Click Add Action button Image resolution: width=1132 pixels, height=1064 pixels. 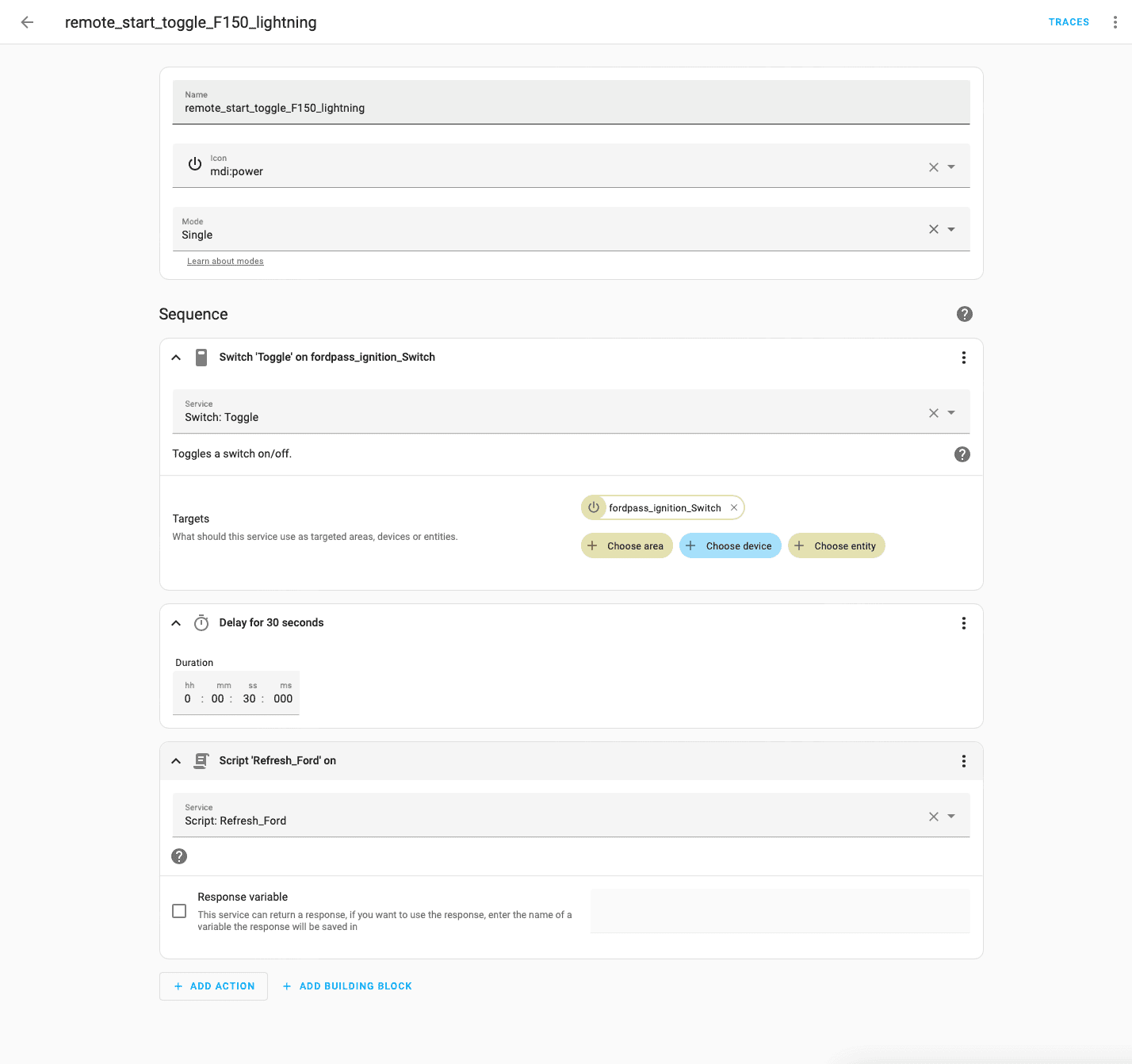[x=214, y=986]
